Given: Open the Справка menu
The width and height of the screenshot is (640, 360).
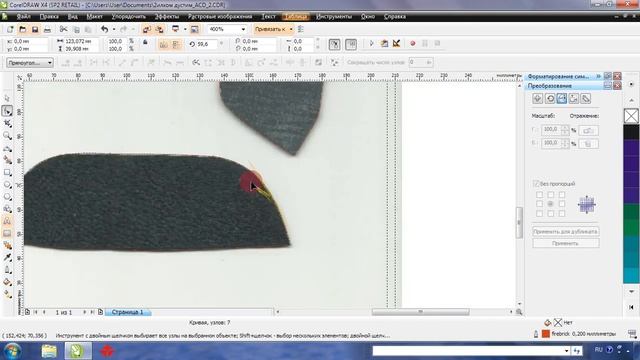Looking at the screenshot, I should [395, 16].
